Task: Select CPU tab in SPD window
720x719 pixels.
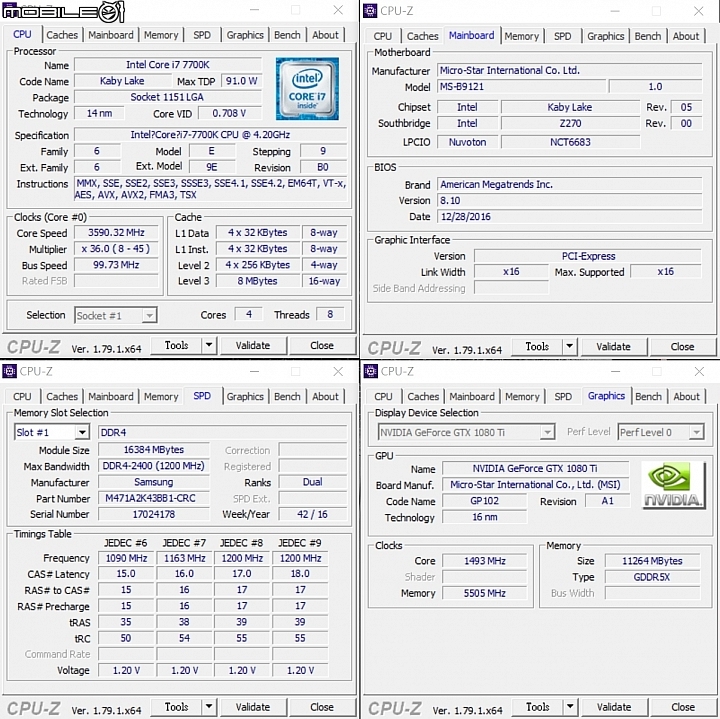Action: [22, 396]
